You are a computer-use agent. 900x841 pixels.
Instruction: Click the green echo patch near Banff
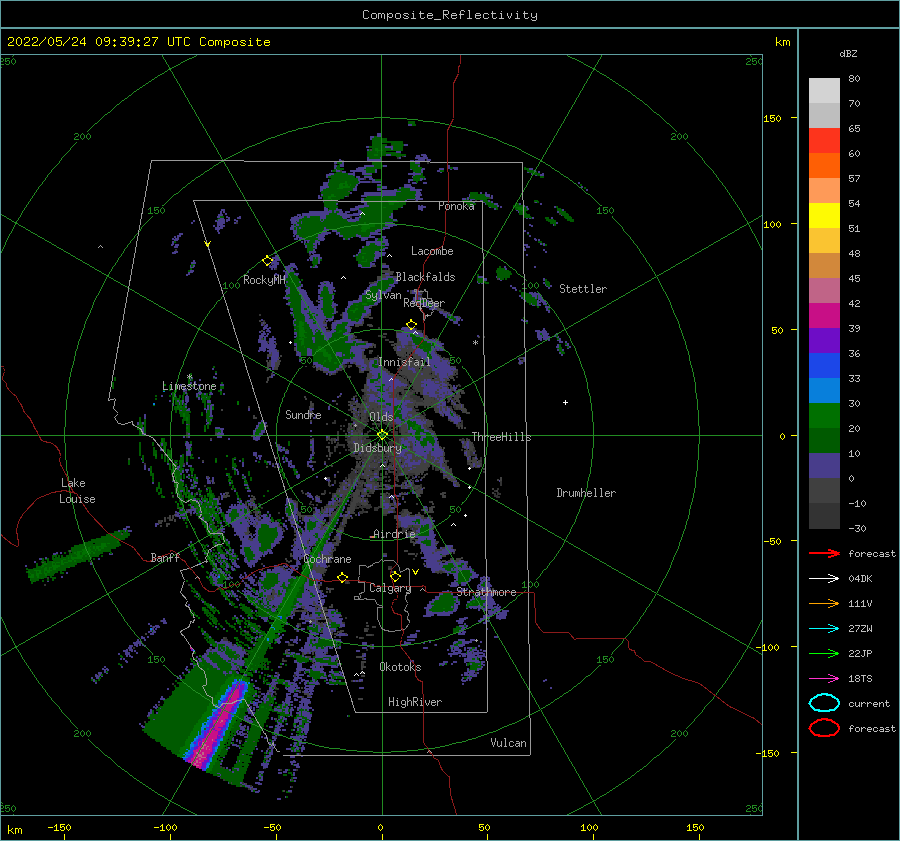coord(77,556)
